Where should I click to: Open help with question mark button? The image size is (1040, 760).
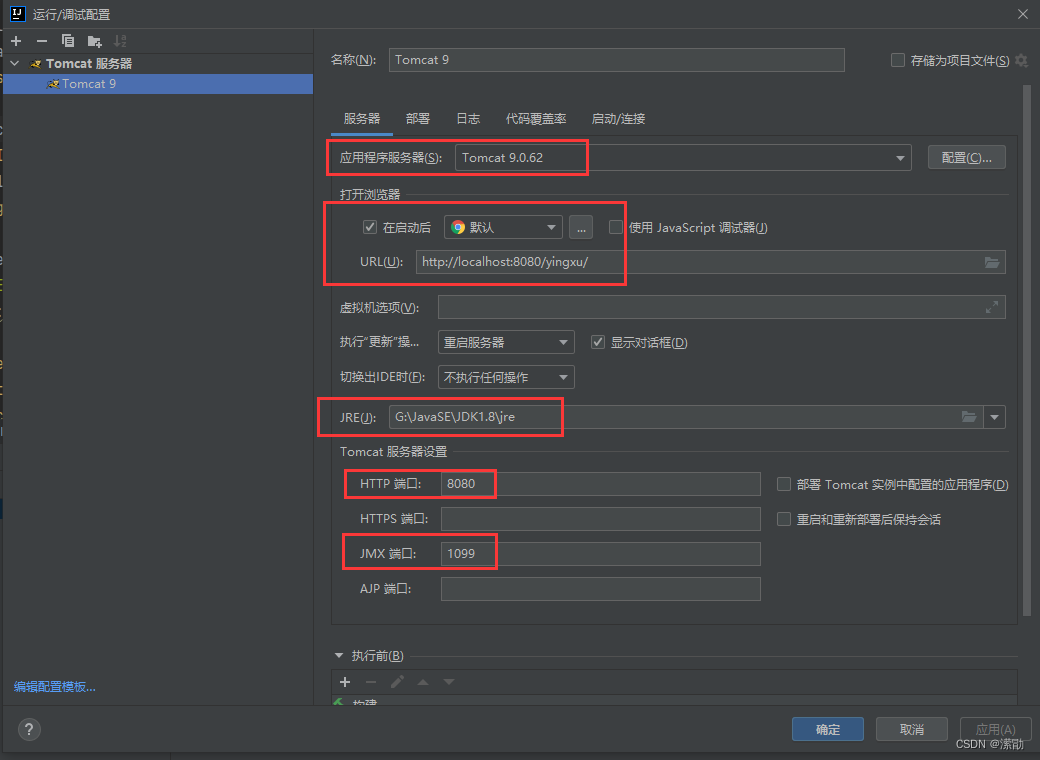(29, 729)
